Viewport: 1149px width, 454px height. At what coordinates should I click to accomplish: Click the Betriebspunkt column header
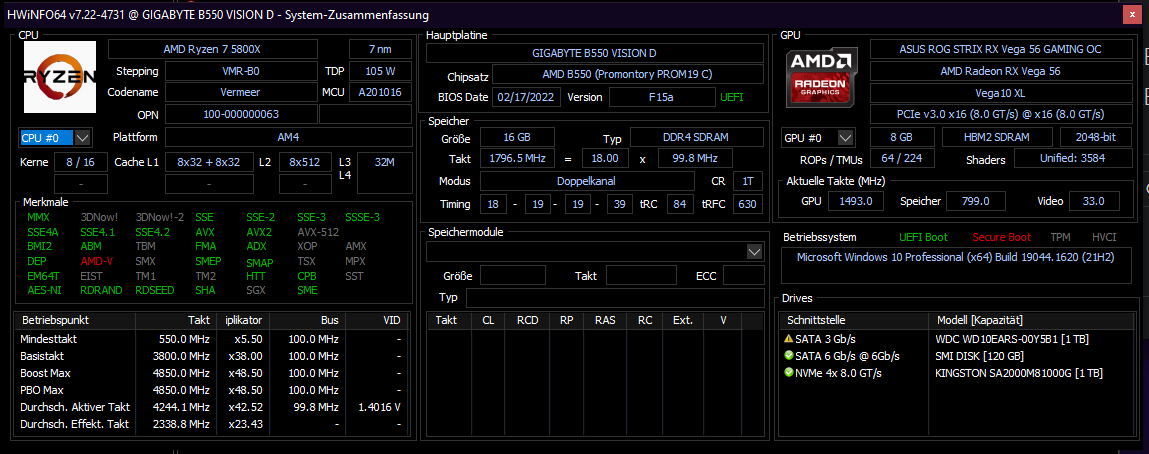[x=75, y=321]
